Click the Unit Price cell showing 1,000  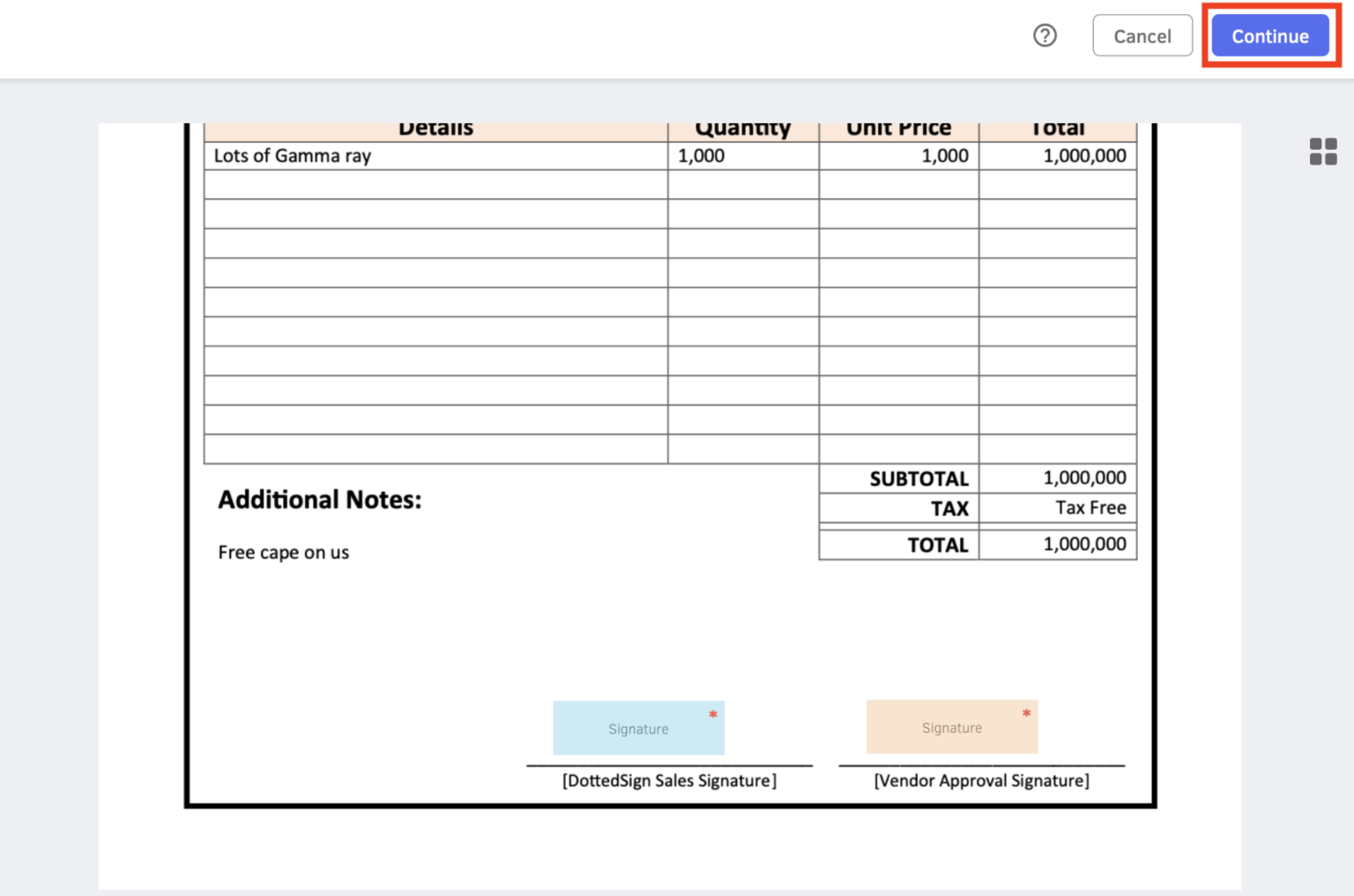pyautogui.click(x=944, y=156)
